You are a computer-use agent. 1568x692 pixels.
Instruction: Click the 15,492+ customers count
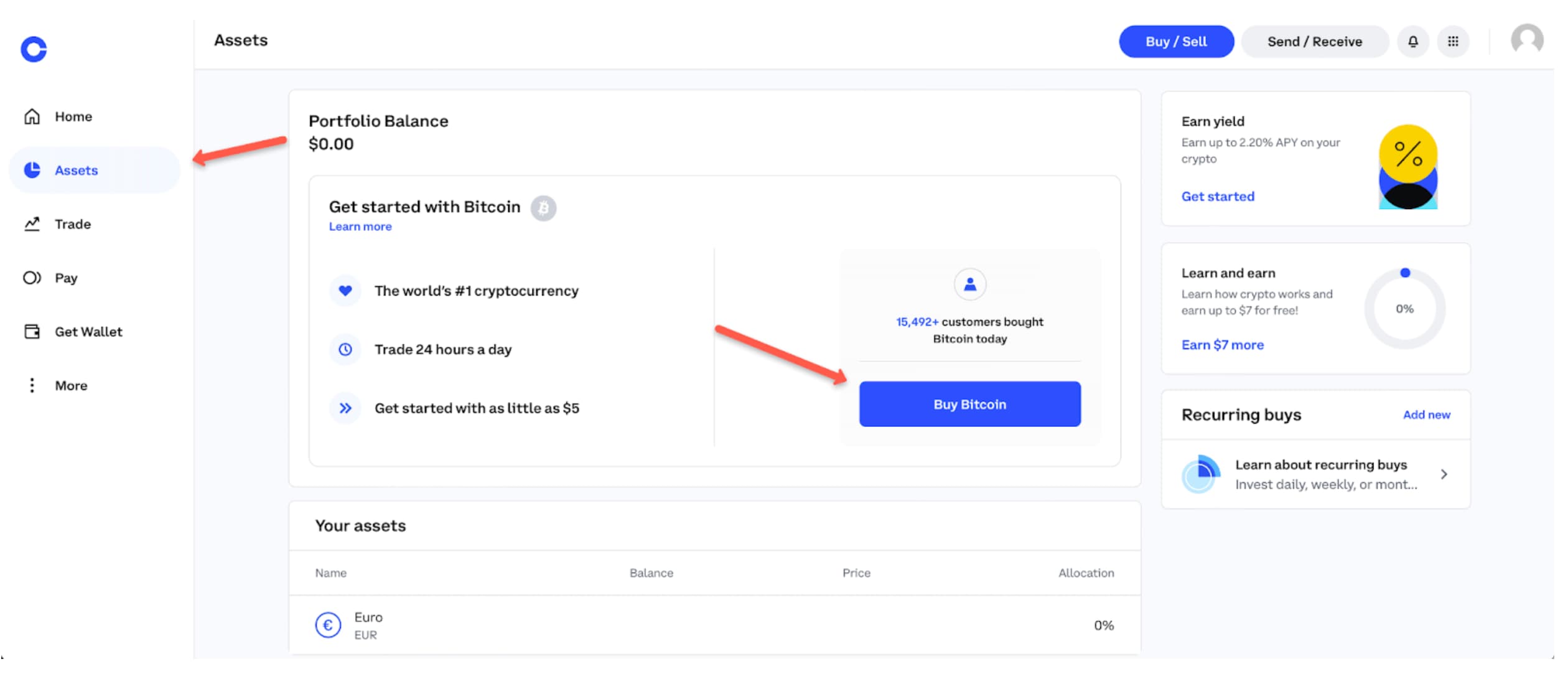[917, 322]
